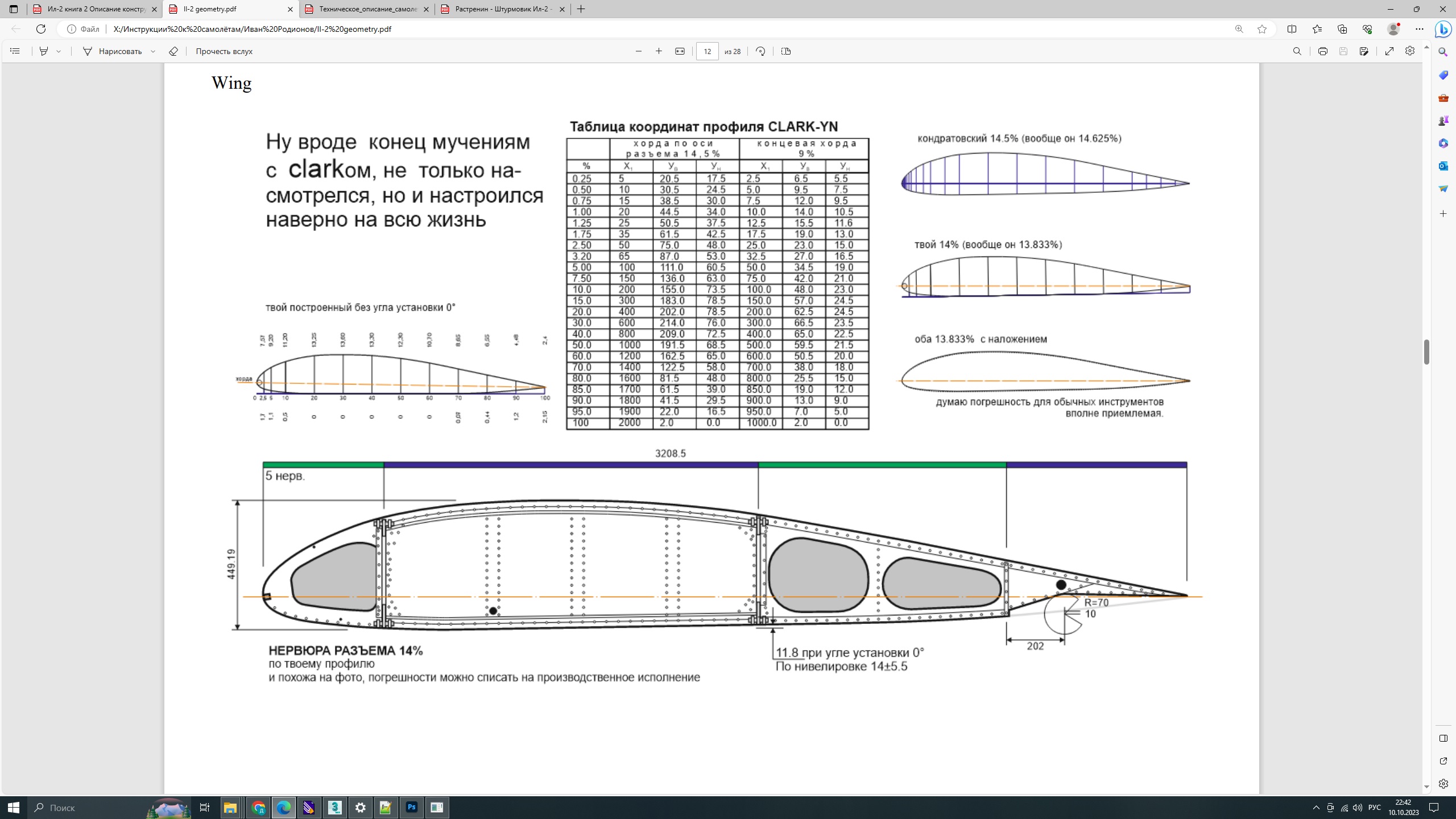This screenshot has height=819, width=1456.
Task: Click the Нарисовать draw button
Action: point(113,51)
